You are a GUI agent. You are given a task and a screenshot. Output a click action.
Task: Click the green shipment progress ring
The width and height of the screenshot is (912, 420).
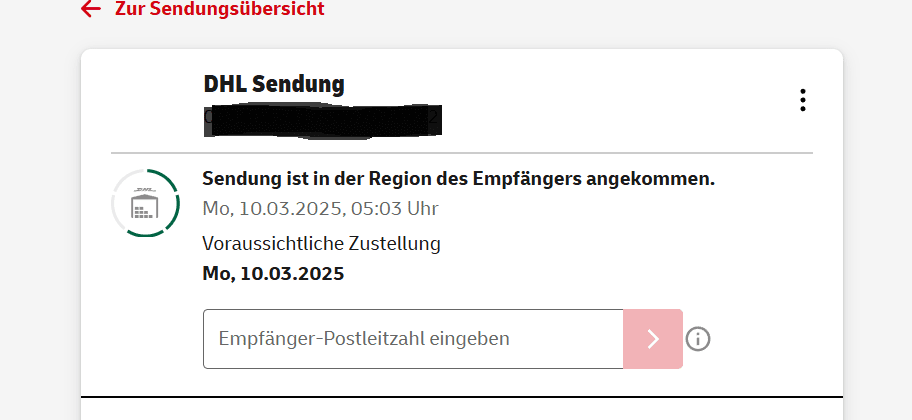point(145,203)
